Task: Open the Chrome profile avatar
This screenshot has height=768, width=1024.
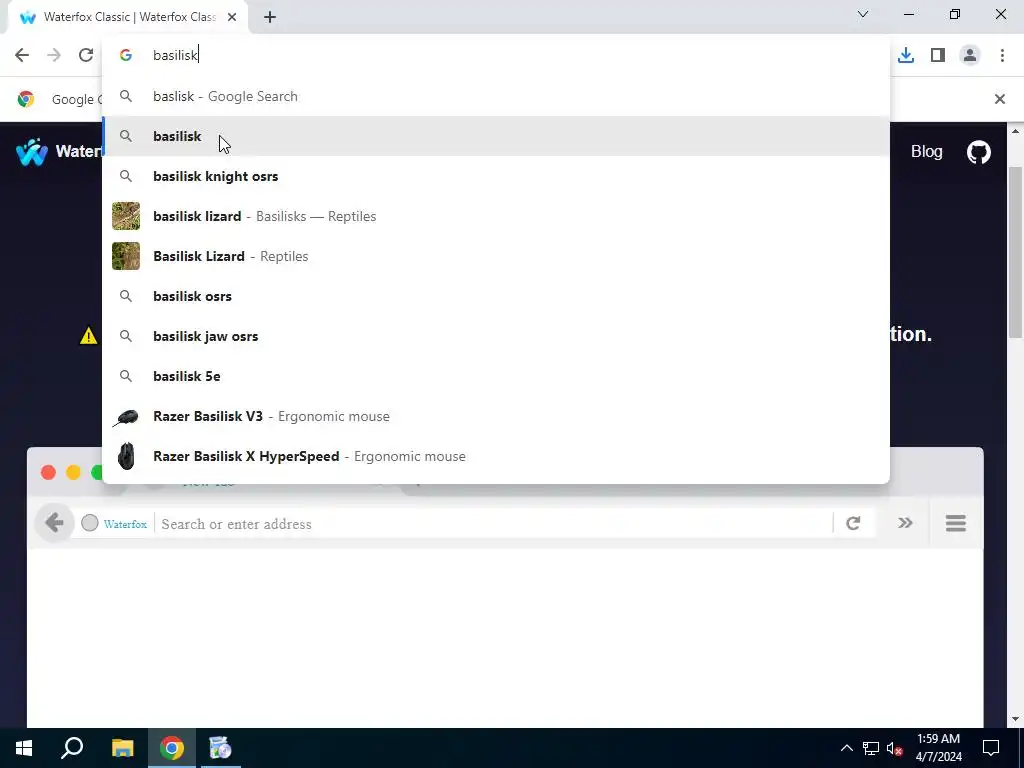Action: [x=970, y=55]
